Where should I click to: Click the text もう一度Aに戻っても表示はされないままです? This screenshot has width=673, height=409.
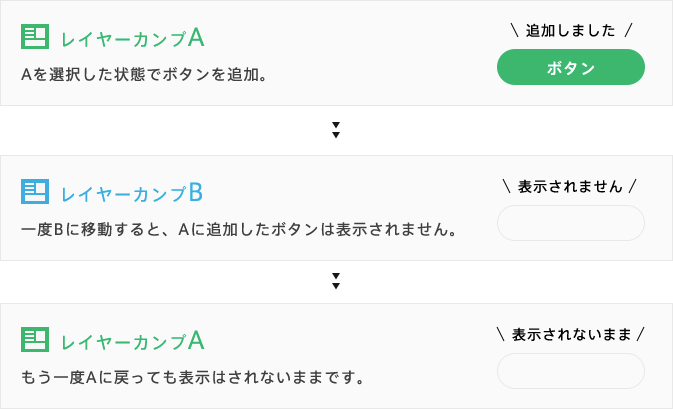191,378
